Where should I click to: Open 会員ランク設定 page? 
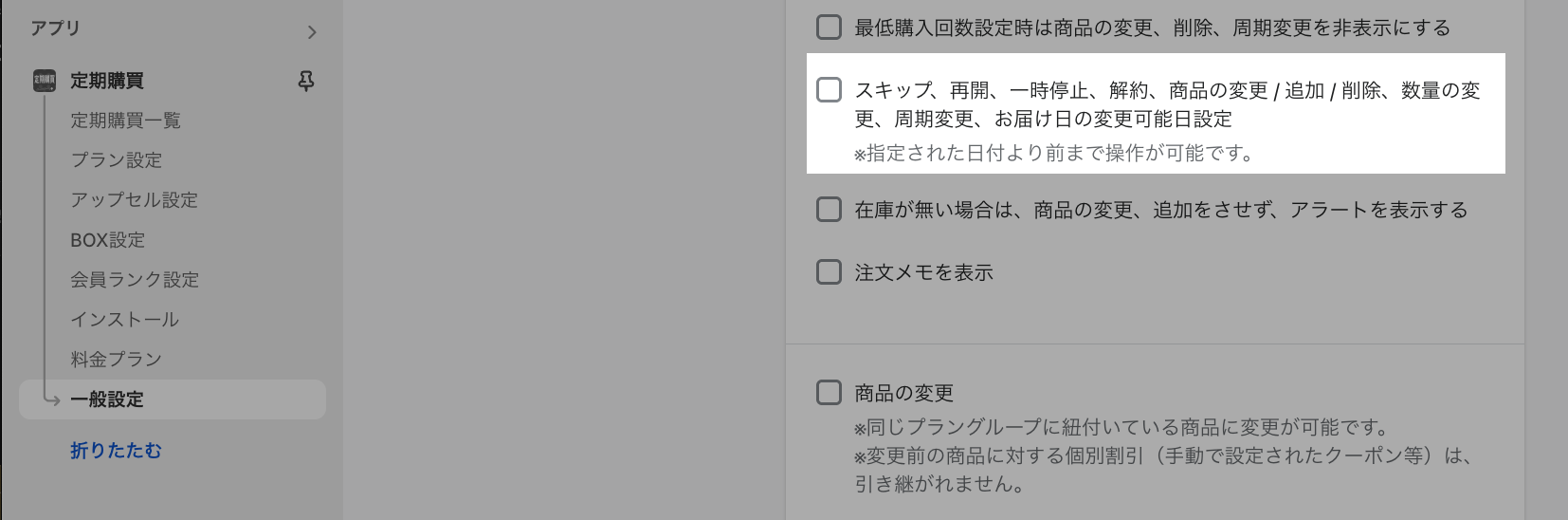point(135,280)
